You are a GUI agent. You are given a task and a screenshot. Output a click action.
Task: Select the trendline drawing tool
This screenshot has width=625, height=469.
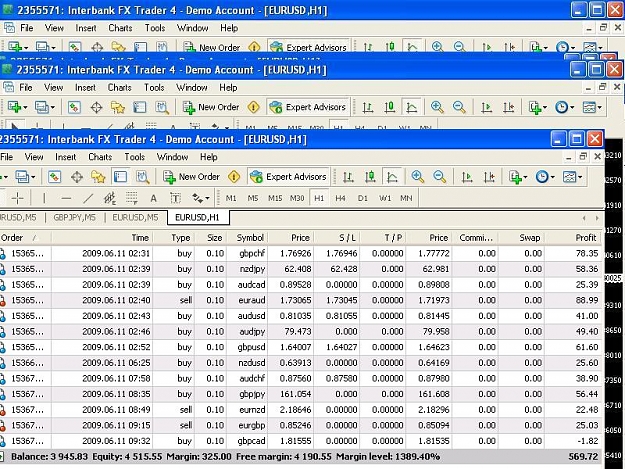click(88, 198)
